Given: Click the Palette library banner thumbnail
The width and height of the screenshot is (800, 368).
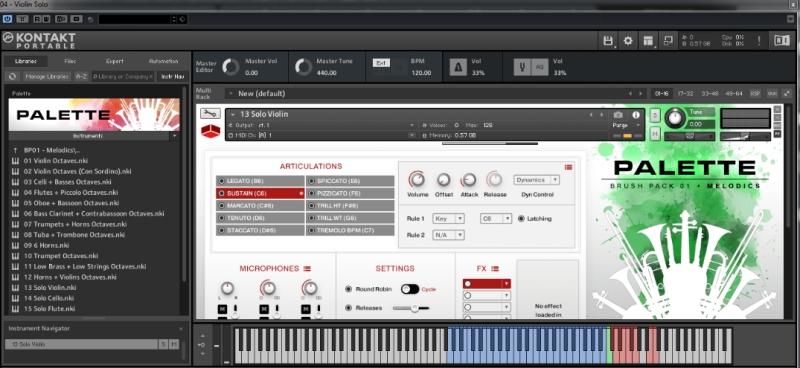Looking at the screenshot, I should click(94, 115).
